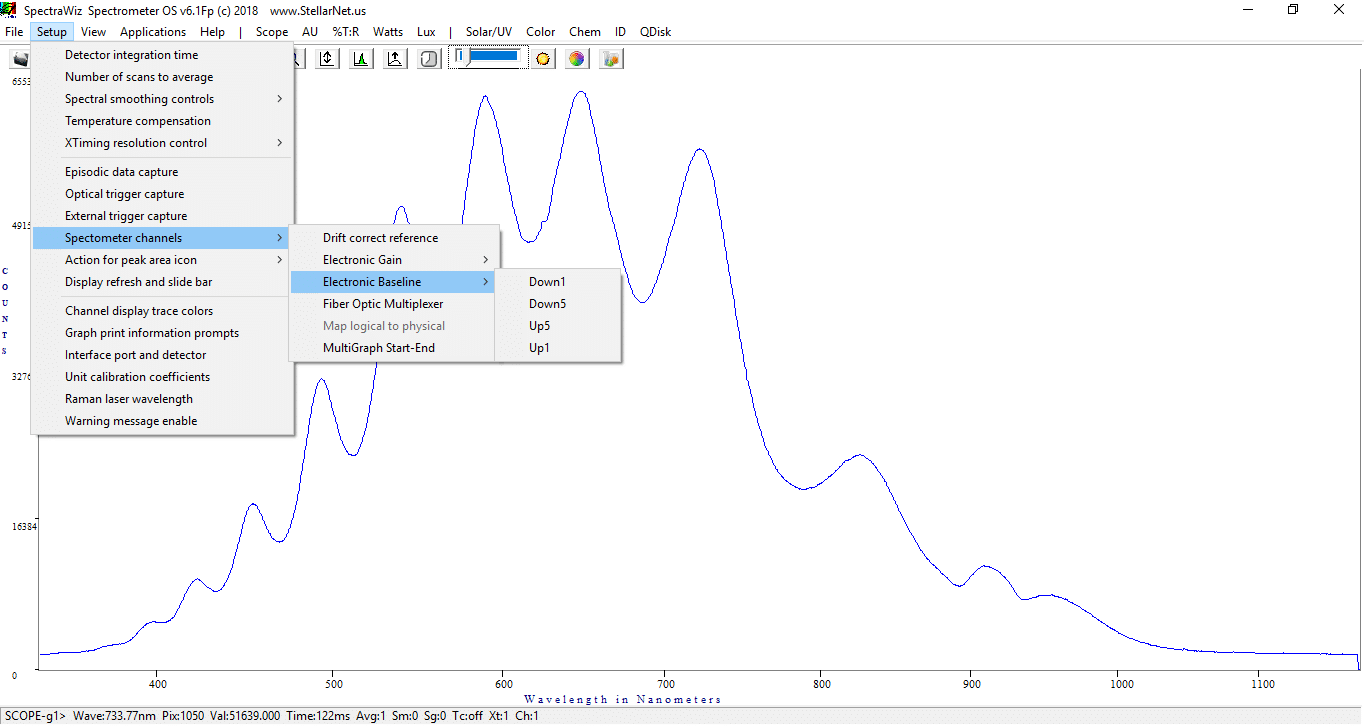Open Unit calibration coefficients
1364x727 pixels.
[x=162, y=377]
